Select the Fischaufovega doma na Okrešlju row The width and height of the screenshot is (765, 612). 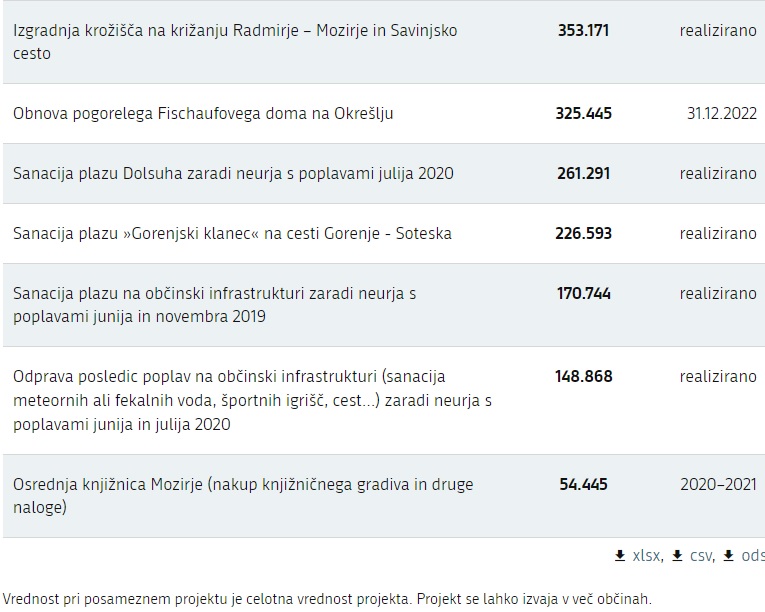[384, 113]
